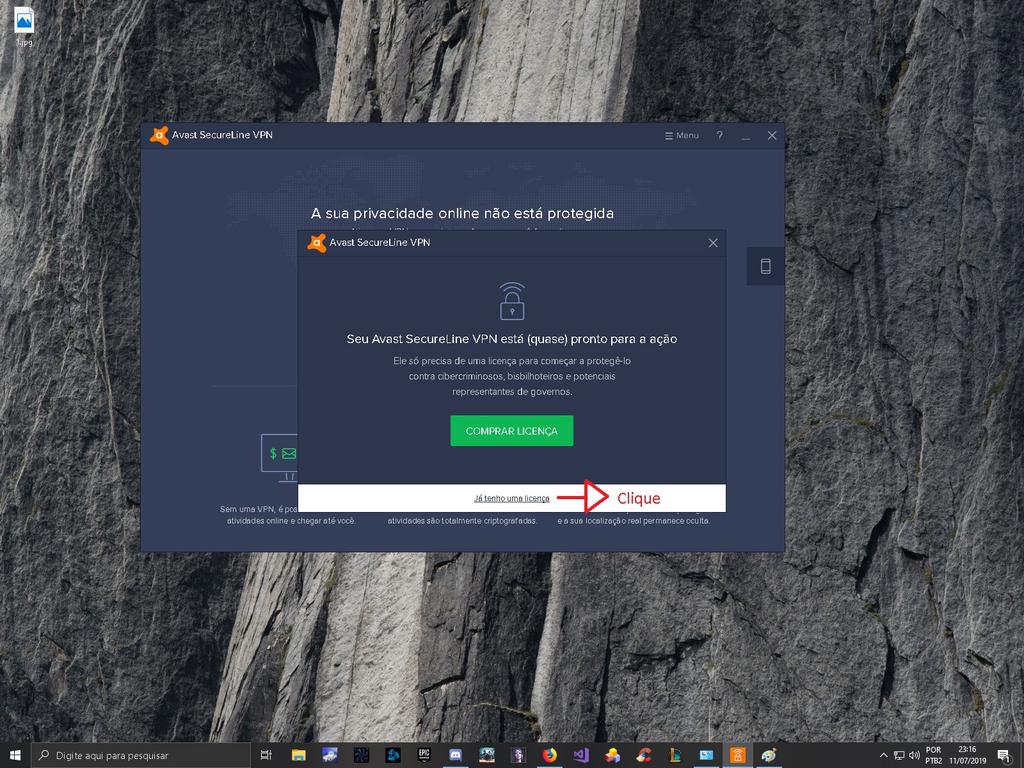The image size is (1024, 768).
Task: Open Visual Studio from the taskbar
Action: [x=581, y=755]
